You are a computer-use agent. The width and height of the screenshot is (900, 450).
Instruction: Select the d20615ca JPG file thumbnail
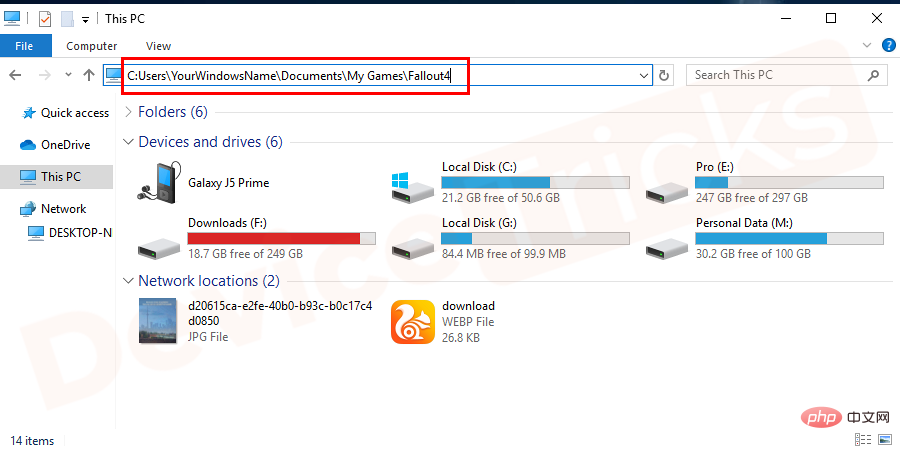point(159,321)
